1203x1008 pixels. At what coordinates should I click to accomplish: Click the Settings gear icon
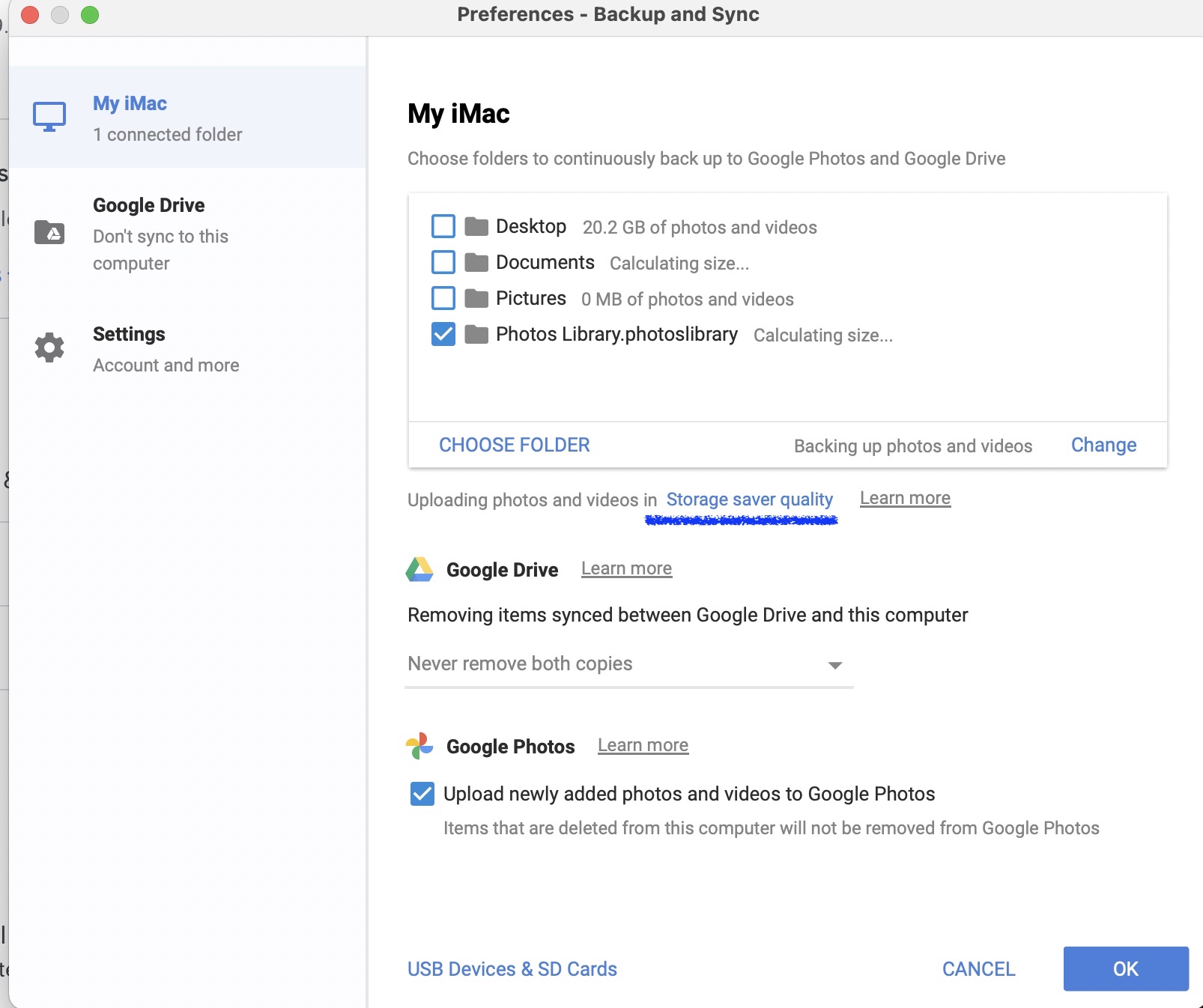(x=49, y=347)
